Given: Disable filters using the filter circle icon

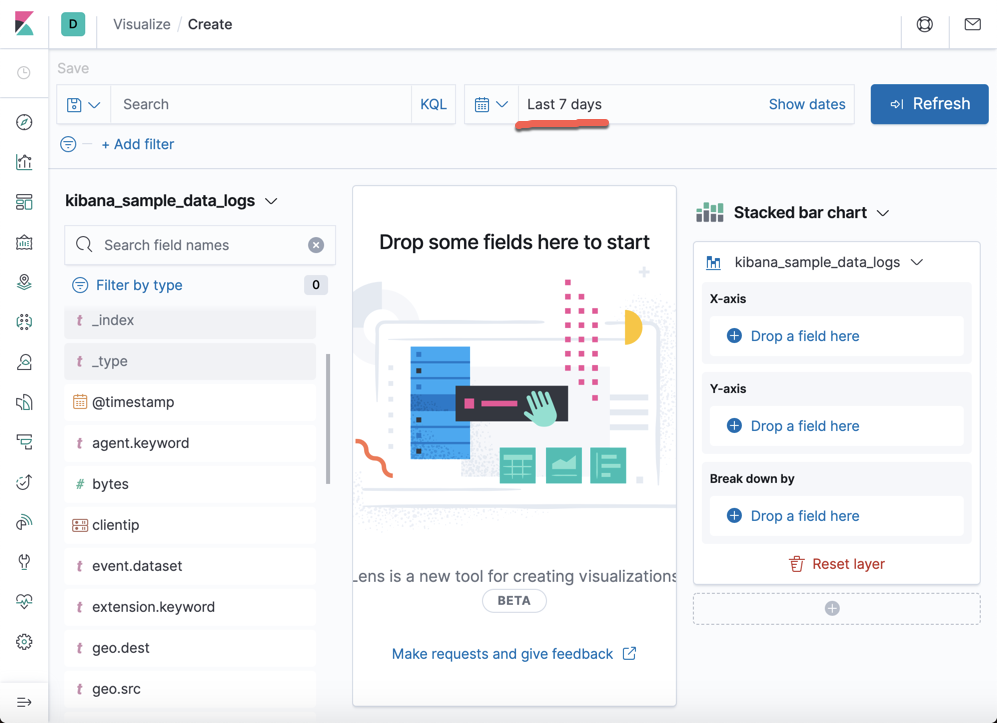Looking at the screenshot, I should coord(67,144).
